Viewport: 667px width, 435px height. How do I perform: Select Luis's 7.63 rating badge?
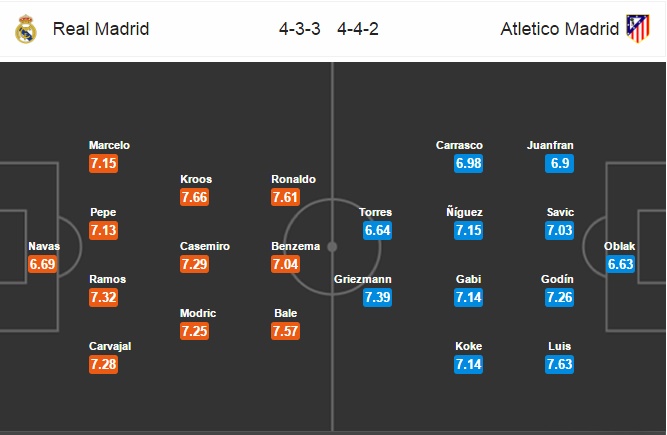pos(559,364)
